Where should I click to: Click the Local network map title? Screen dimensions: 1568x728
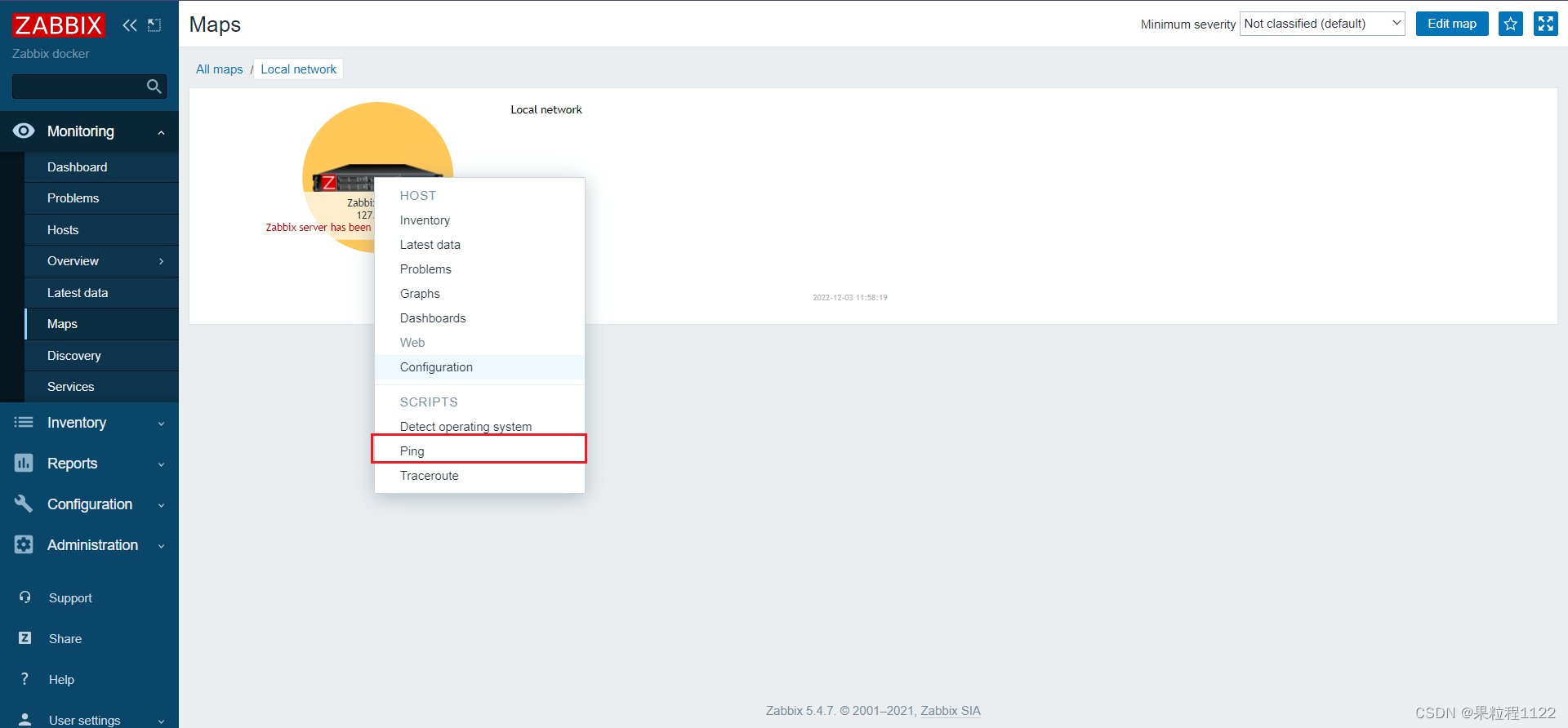546,109
